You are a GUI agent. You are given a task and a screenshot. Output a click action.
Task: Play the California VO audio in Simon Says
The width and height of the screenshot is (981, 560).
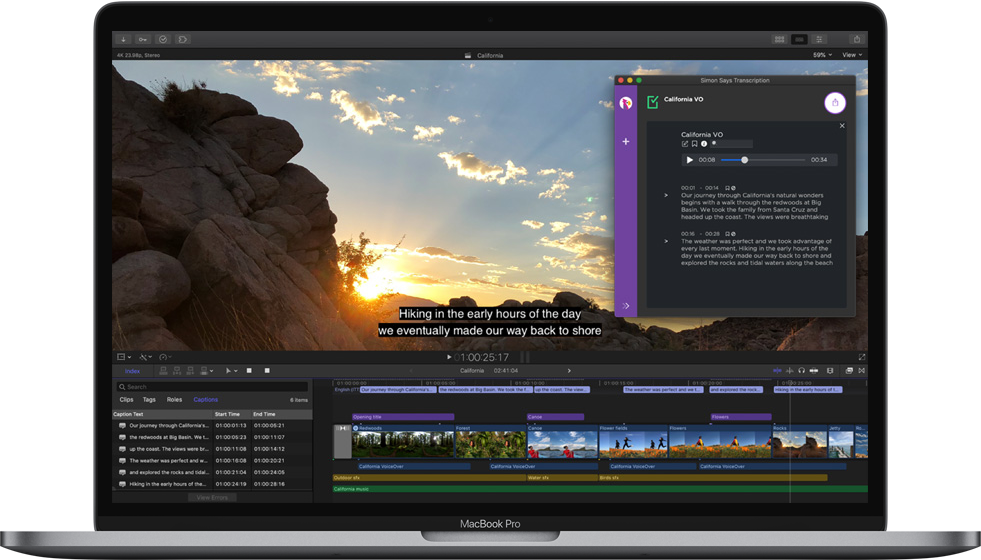click(689, 160)
